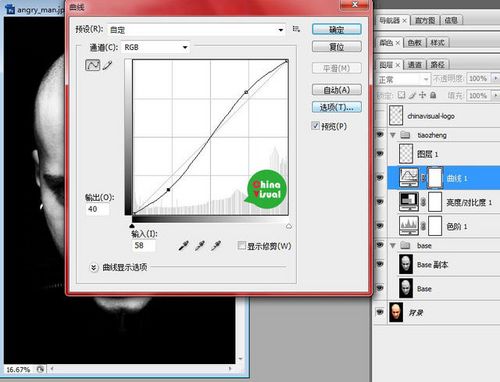The width and height of the screenshot is (500, 382).
Task: Click the 输入(I) input value field
Action: click(144, 245)
